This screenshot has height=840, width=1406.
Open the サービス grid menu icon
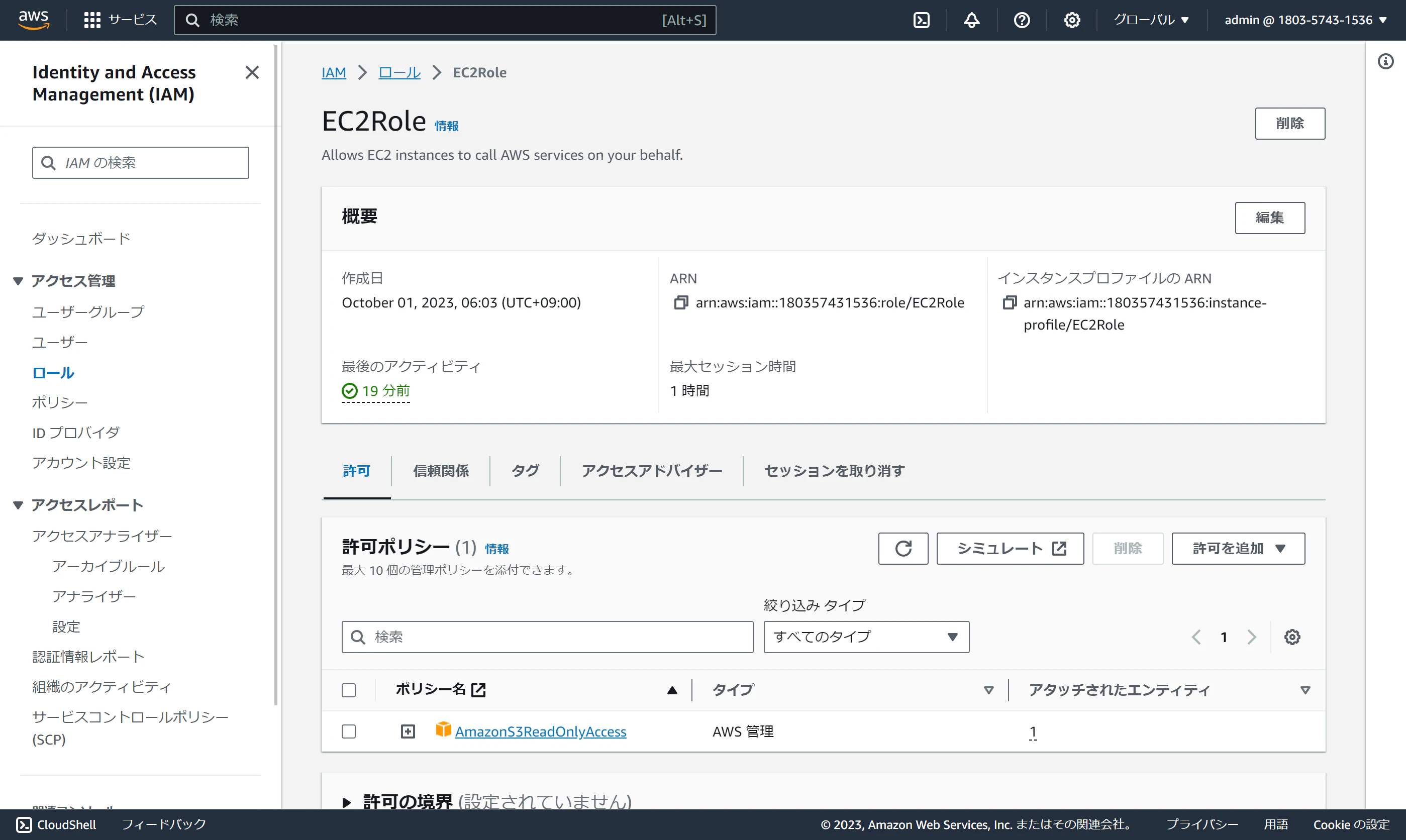click(92, 19)
